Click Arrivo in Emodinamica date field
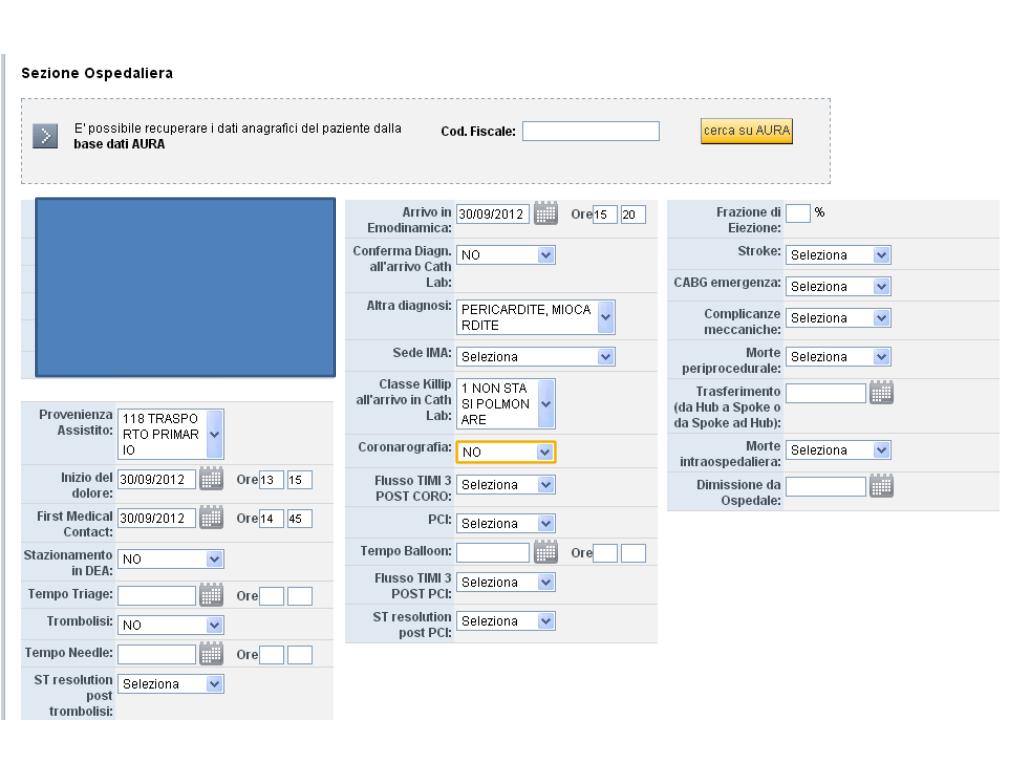The image size is (1024, 768). 493,214
